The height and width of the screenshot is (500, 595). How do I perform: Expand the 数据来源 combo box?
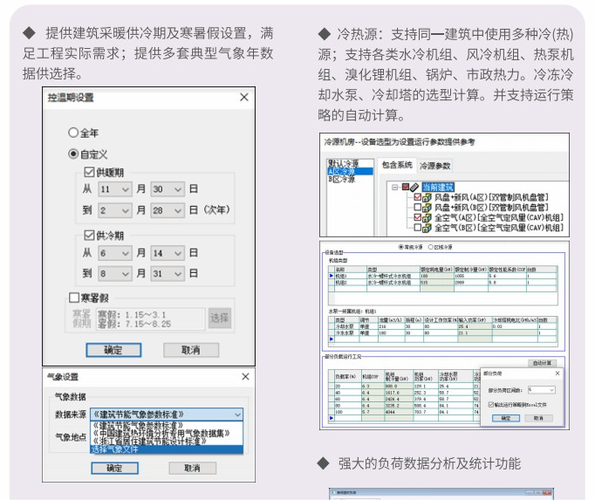click(x=167, y=414)
